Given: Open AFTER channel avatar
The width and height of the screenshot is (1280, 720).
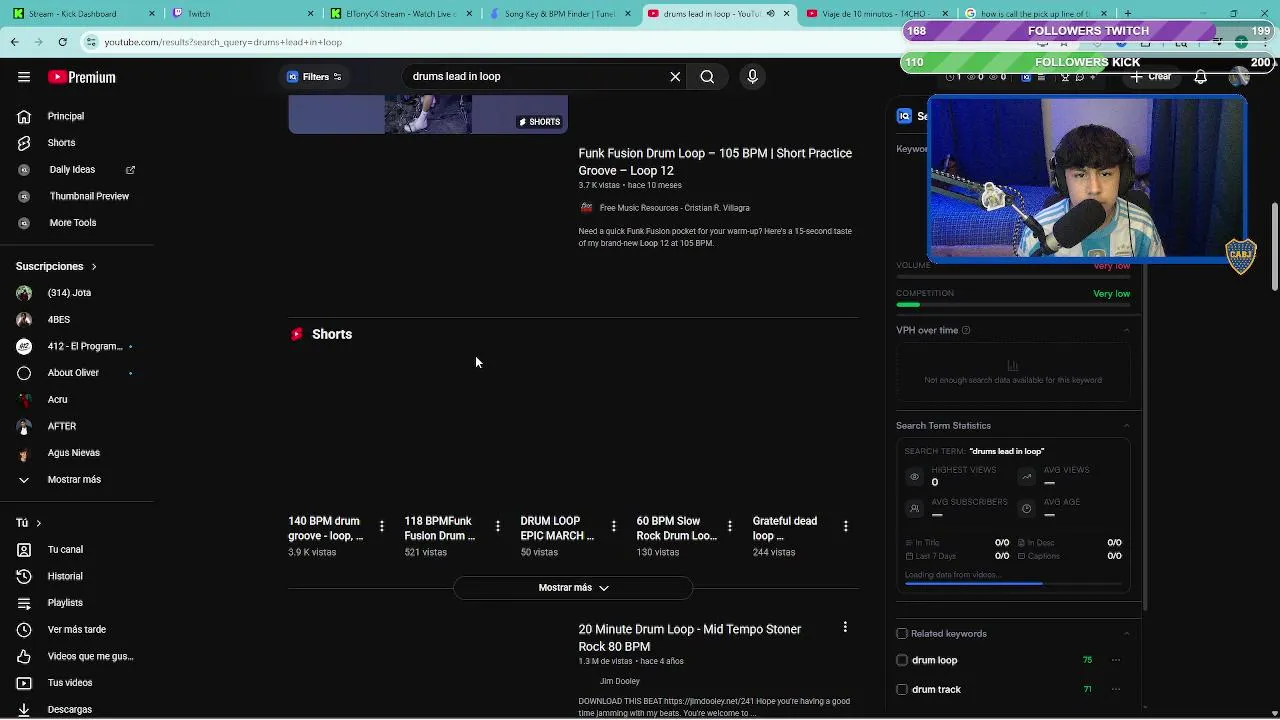Looking at the screenshot, I should point(24,426).
